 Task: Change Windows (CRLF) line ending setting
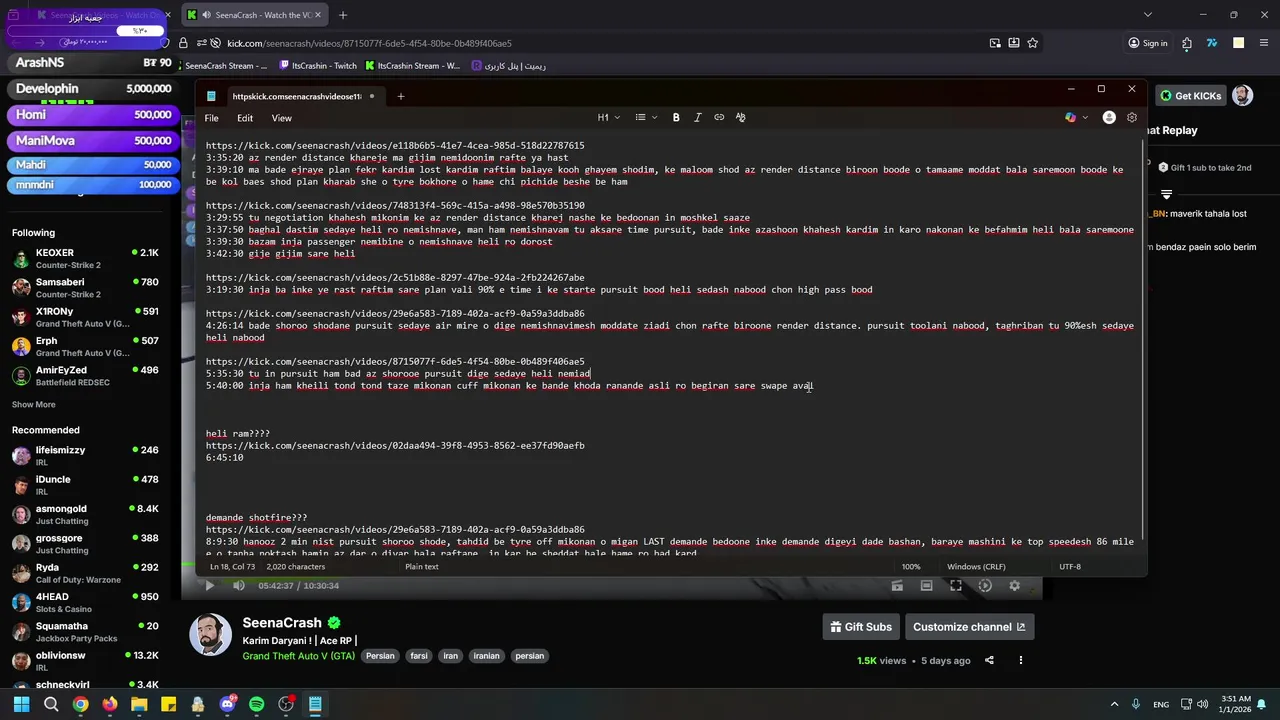tap(976, 567)
